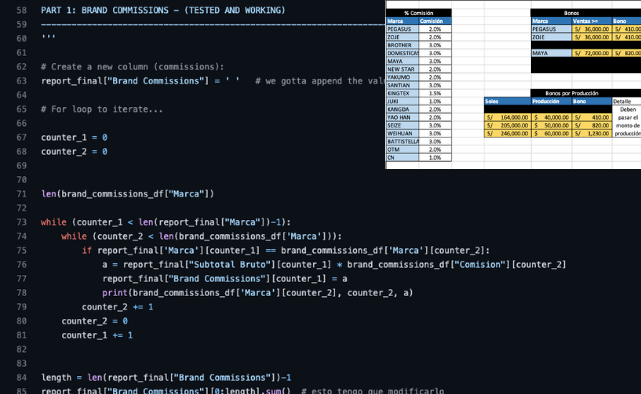Select the NEW STAR brand cell
Screen dimensions: 641x394
click(x=402, y=69)
